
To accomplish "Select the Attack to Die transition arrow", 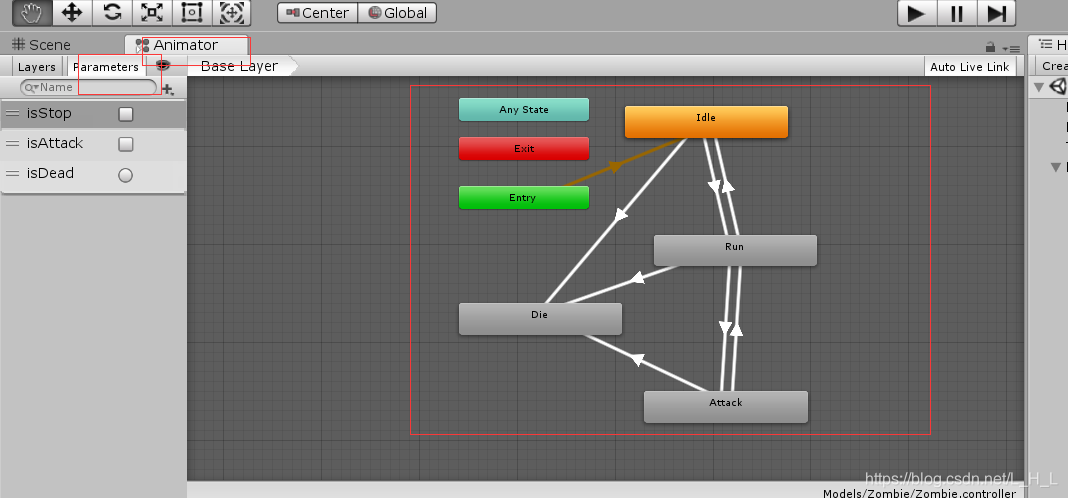I will point(636,359).
